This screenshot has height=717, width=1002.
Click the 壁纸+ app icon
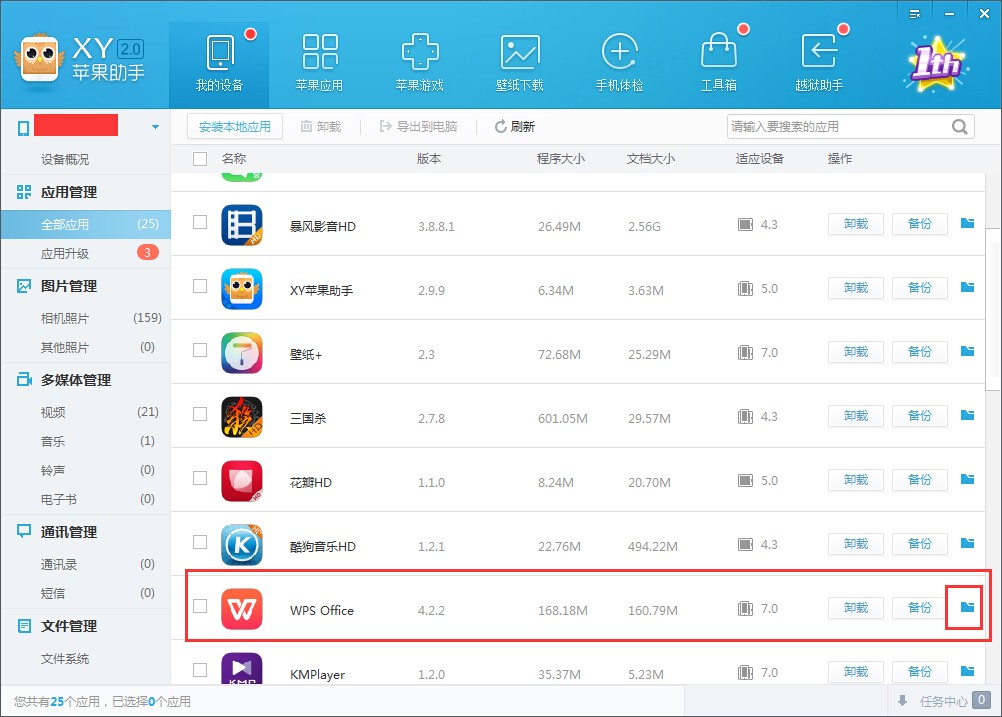[x=242, y=353]
